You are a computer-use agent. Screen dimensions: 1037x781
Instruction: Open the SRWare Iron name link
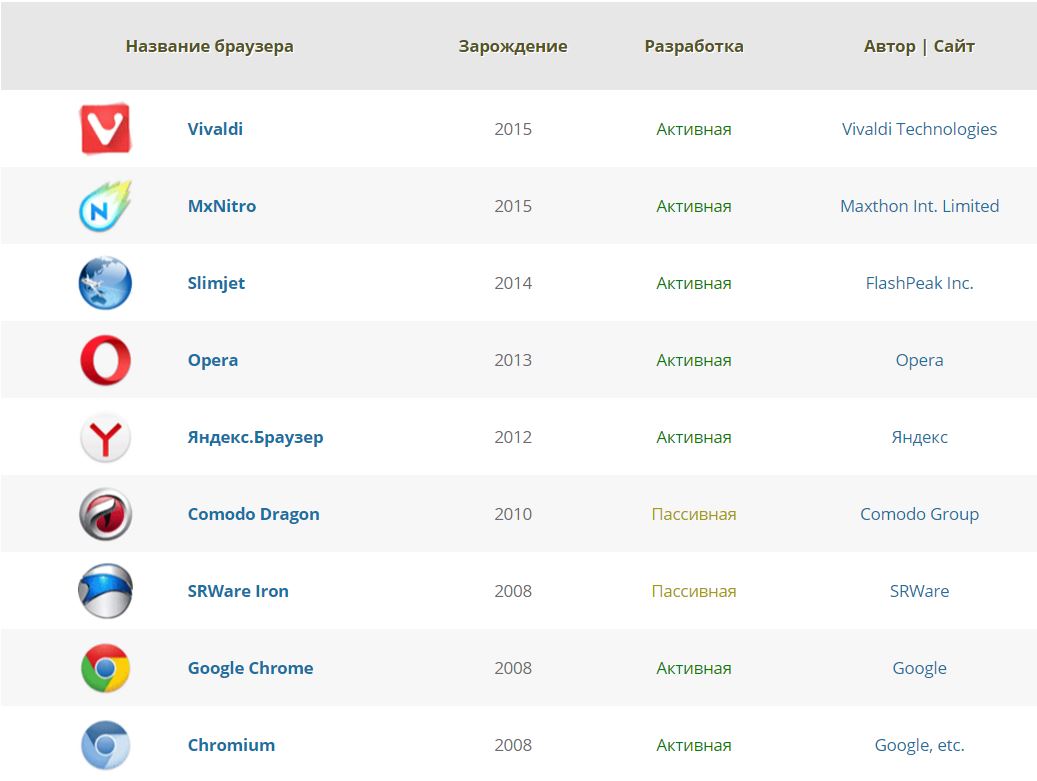coord(237,591)
